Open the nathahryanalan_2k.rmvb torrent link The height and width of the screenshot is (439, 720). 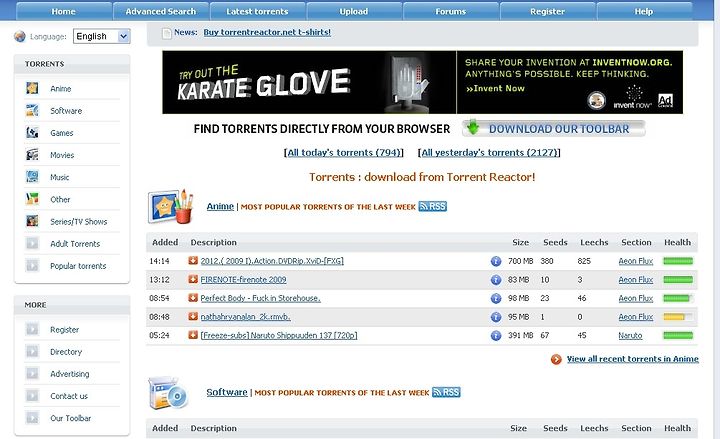point(245,316)
